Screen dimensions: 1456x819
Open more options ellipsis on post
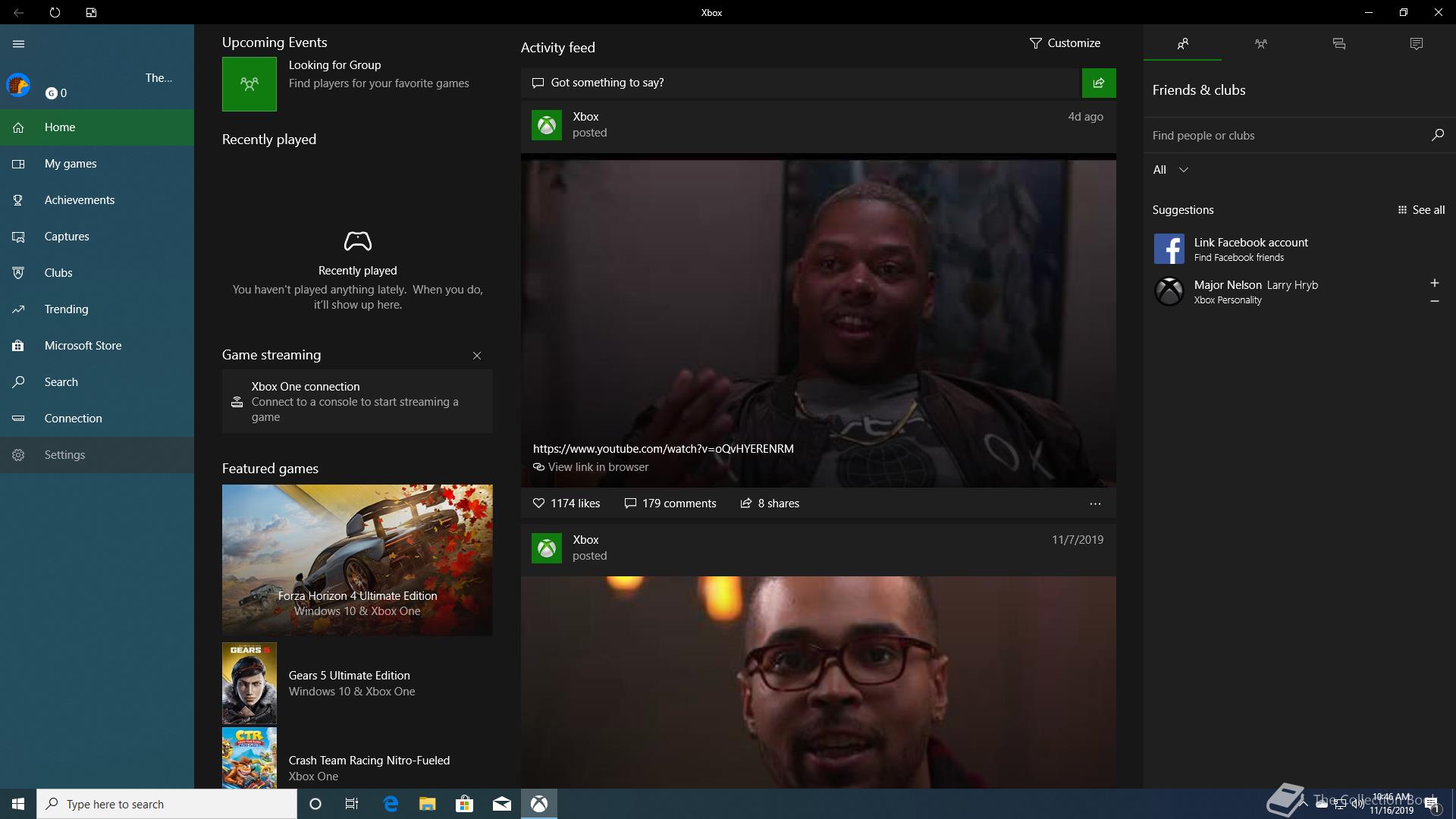click(1095, 504)
